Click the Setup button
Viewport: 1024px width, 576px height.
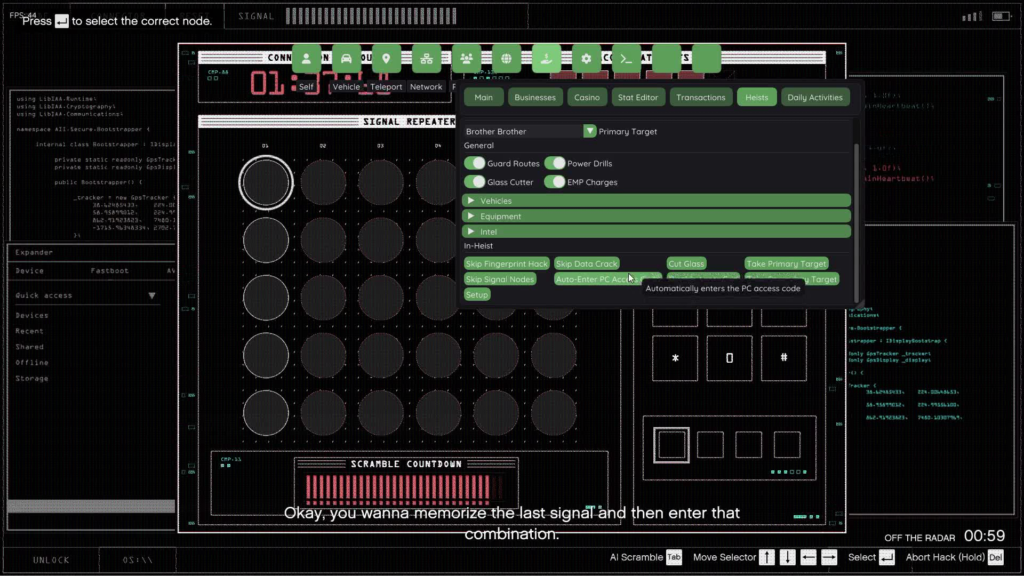(x=477, y=295)
